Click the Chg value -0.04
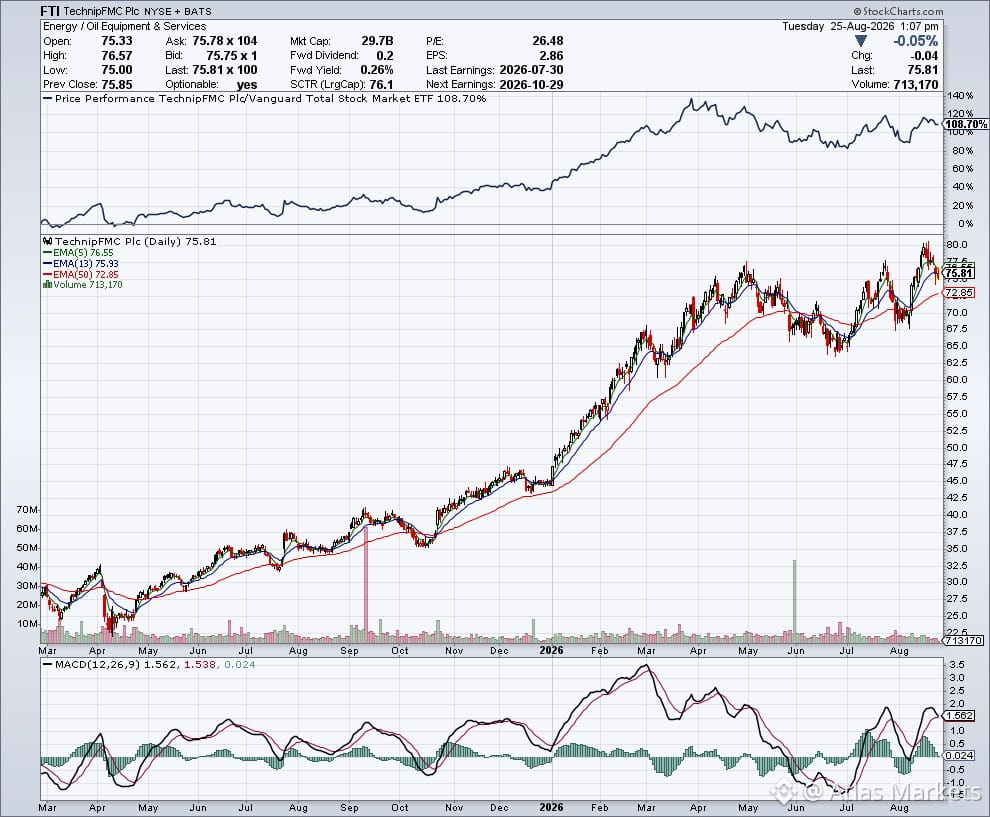The height and width of the screenshot is (817, 990). point(924,56)
